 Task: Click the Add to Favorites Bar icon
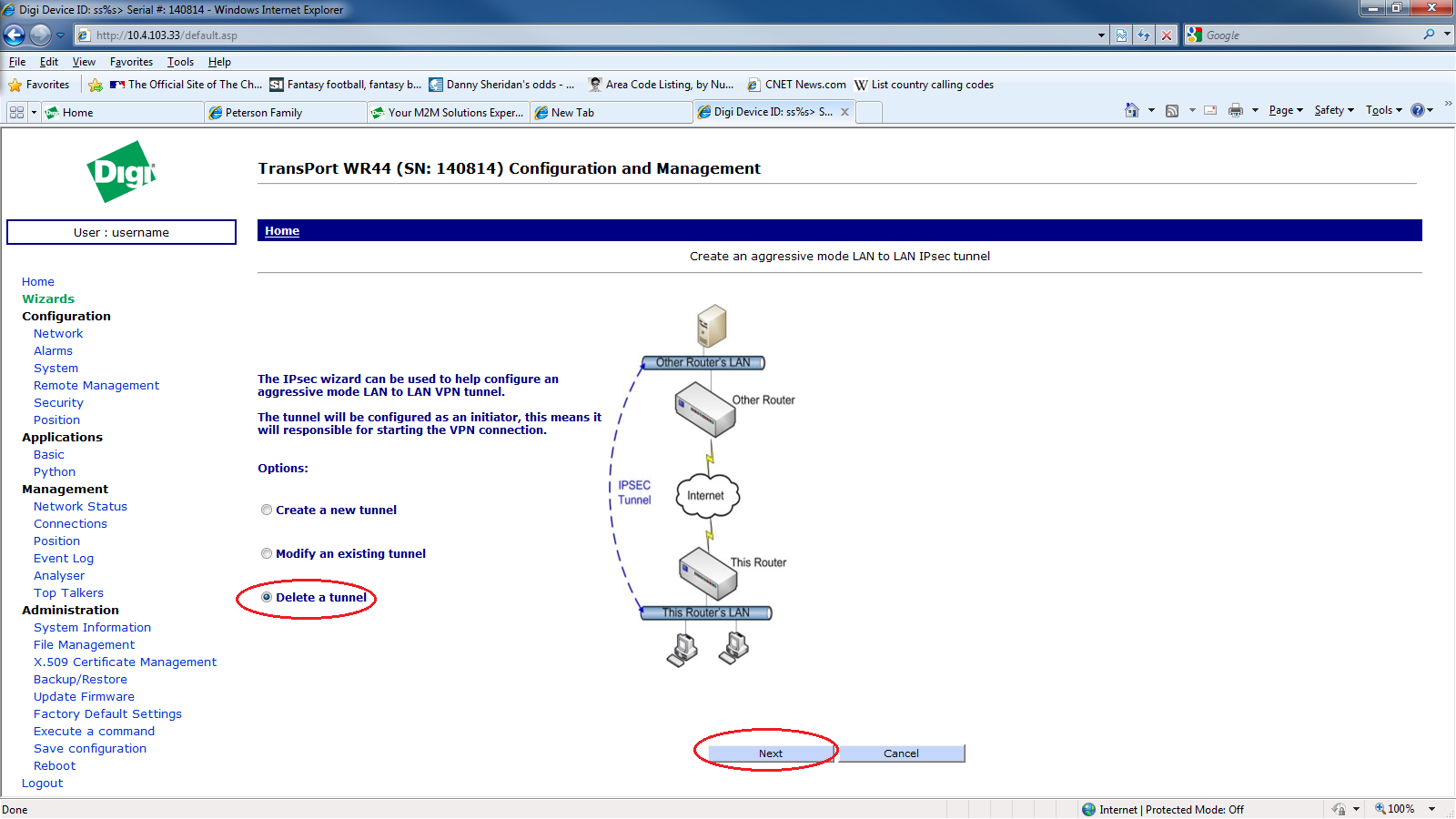click(96, 85)
